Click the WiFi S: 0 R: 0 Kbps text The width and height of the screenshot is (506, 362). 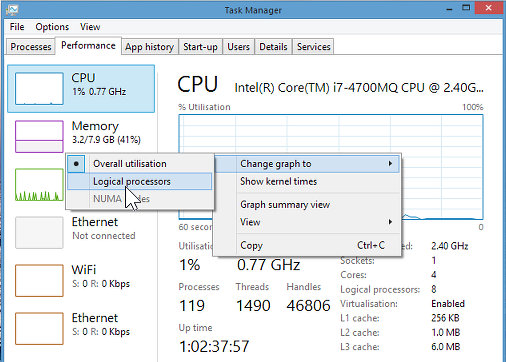(x=101, y=284)
